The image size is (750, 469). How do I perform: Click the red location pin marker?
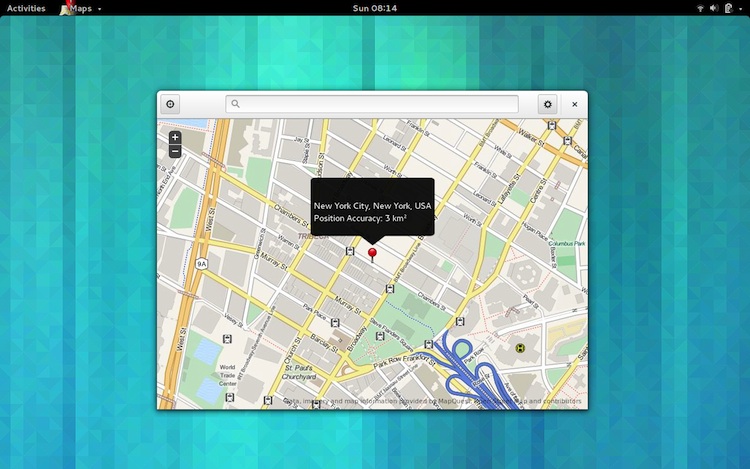coord(372,254)
